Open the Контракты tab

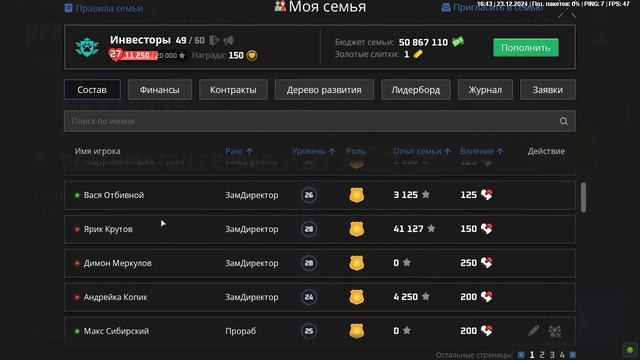(x=233, y=90)
